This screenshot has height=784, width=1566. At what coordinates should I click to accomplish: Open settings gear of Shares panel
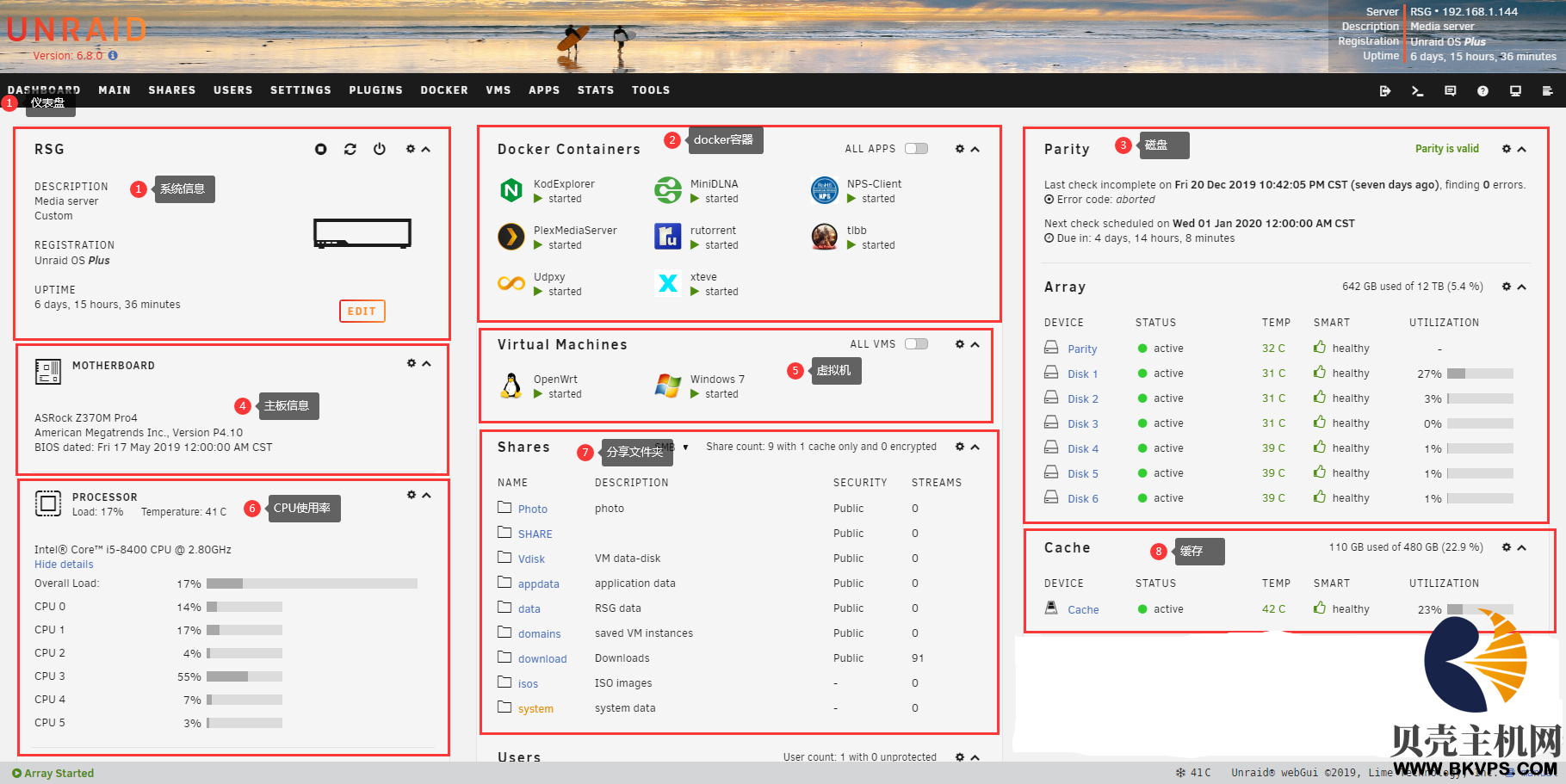tap(960, 447)
